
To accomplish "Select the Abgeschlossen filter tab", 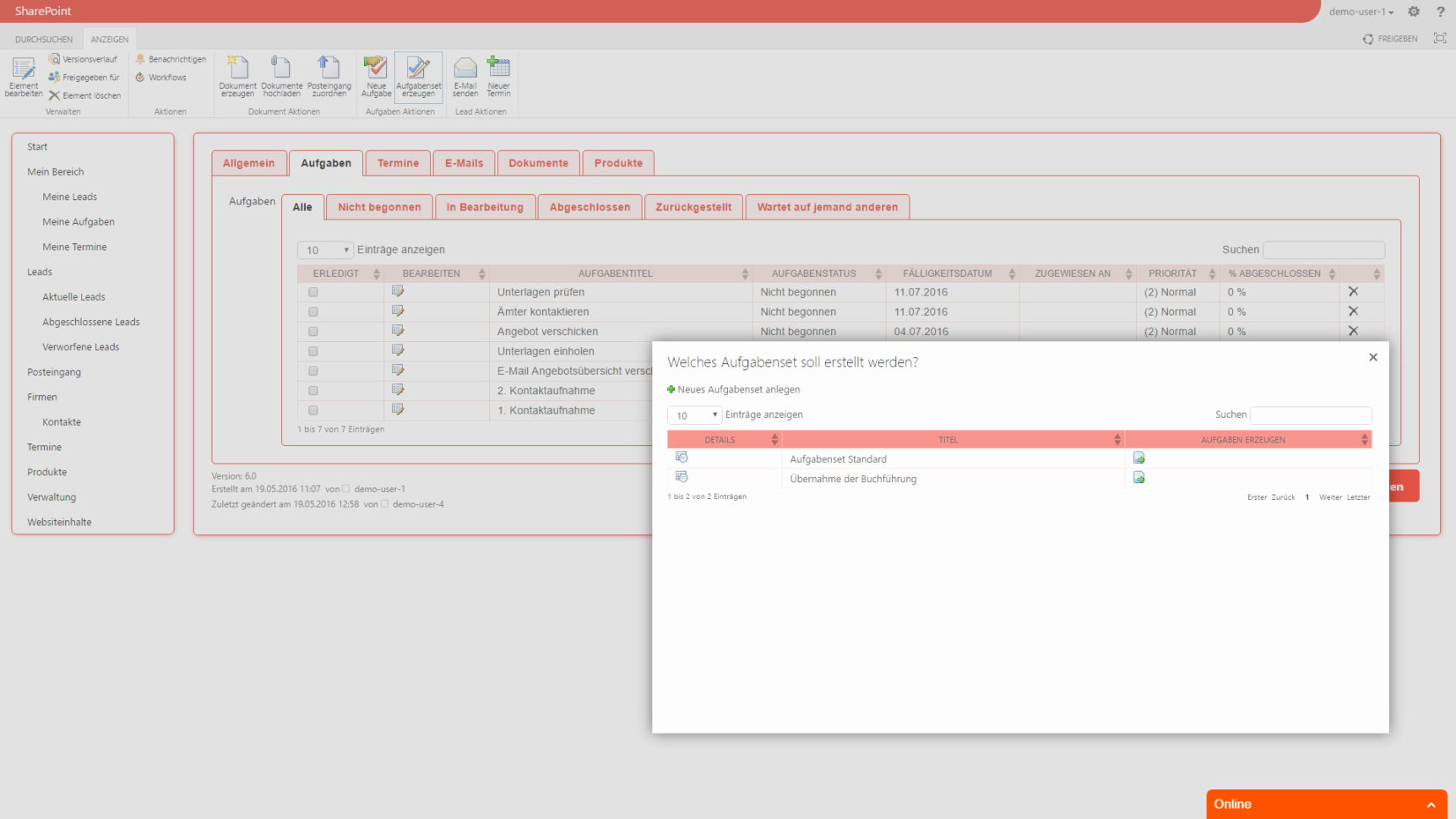I will click(589, 207).
